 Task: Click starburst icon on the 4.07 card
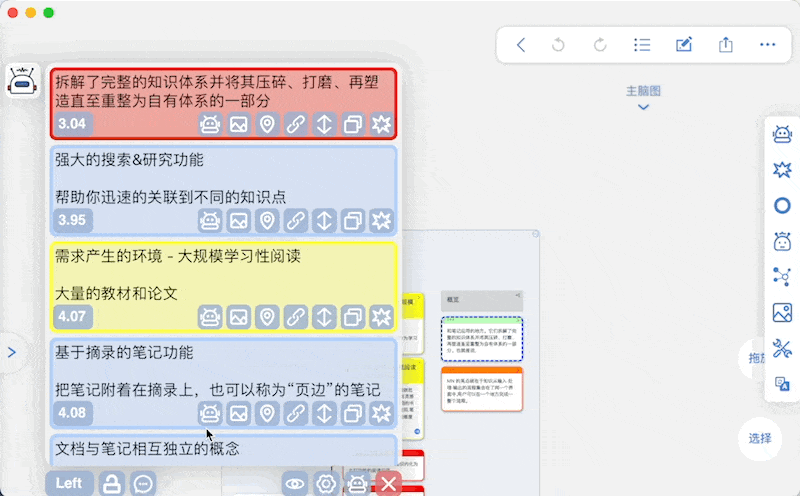(382, 317)
